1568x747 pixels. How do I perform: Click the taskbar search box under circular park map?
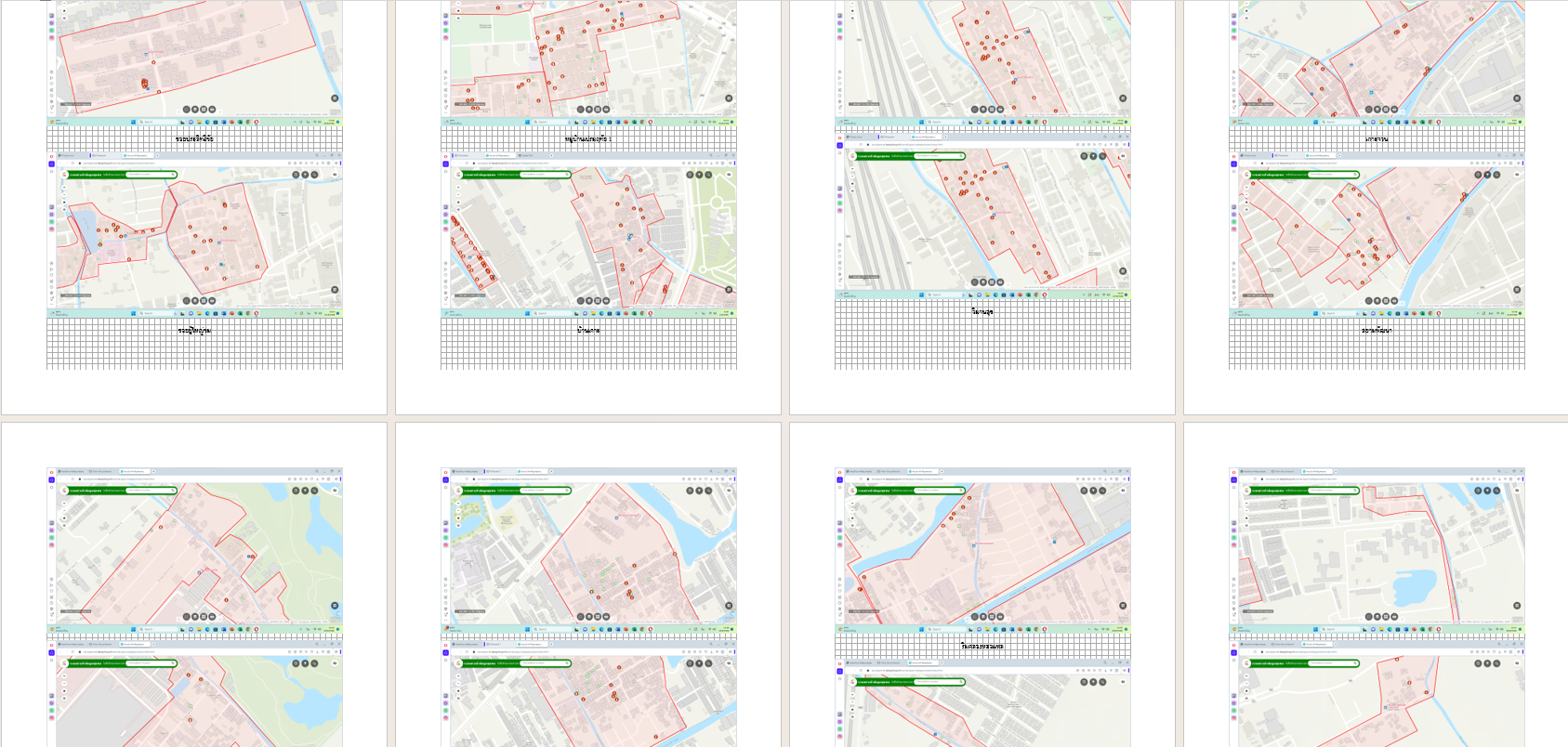544,314
